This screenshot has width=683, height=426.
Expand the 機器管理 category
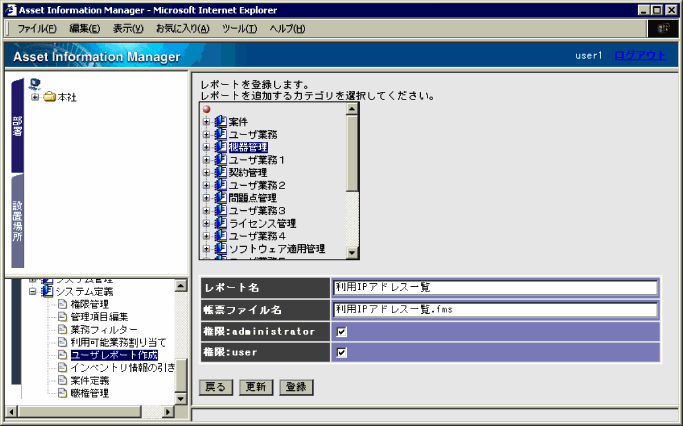(206, 147)
